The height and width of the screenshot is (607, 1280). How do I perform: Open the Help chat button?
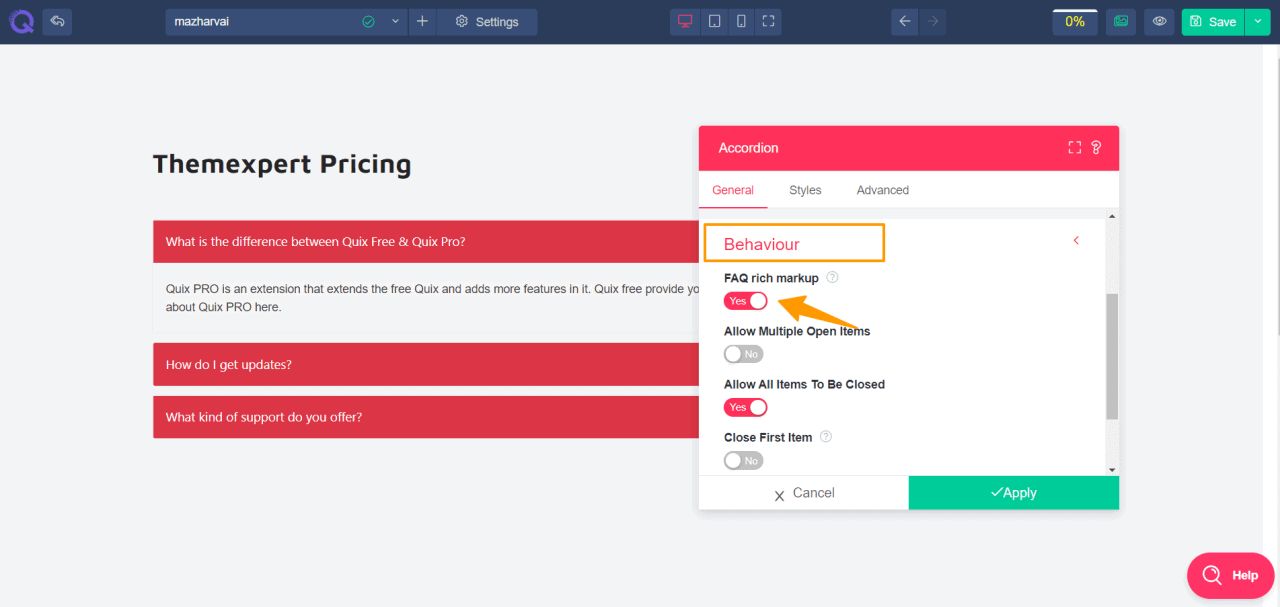(x=1232, y=575)
